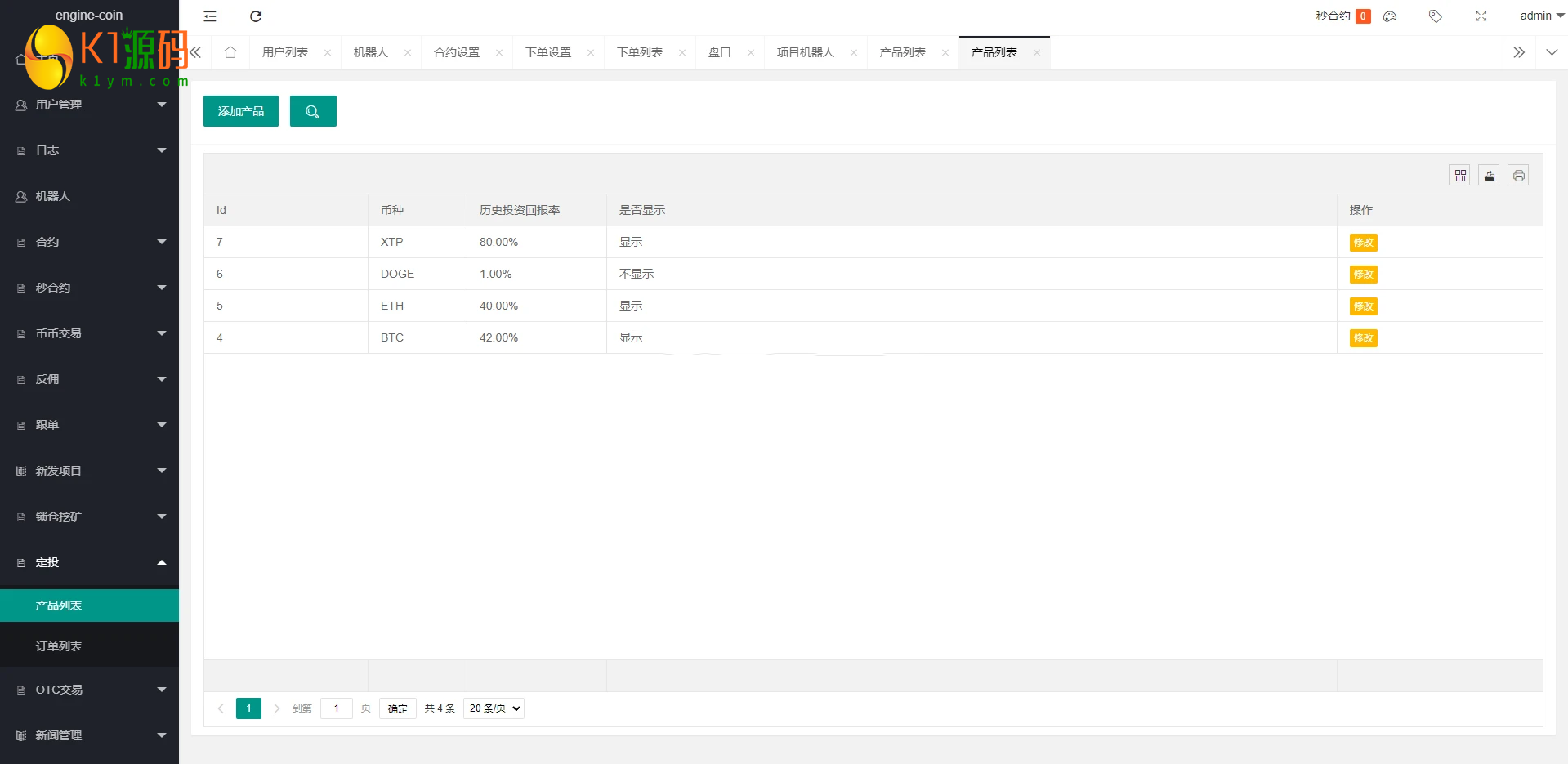Click the 添加产品 button
Screen dimensions: 1568x764
click(x=241, y=112)
